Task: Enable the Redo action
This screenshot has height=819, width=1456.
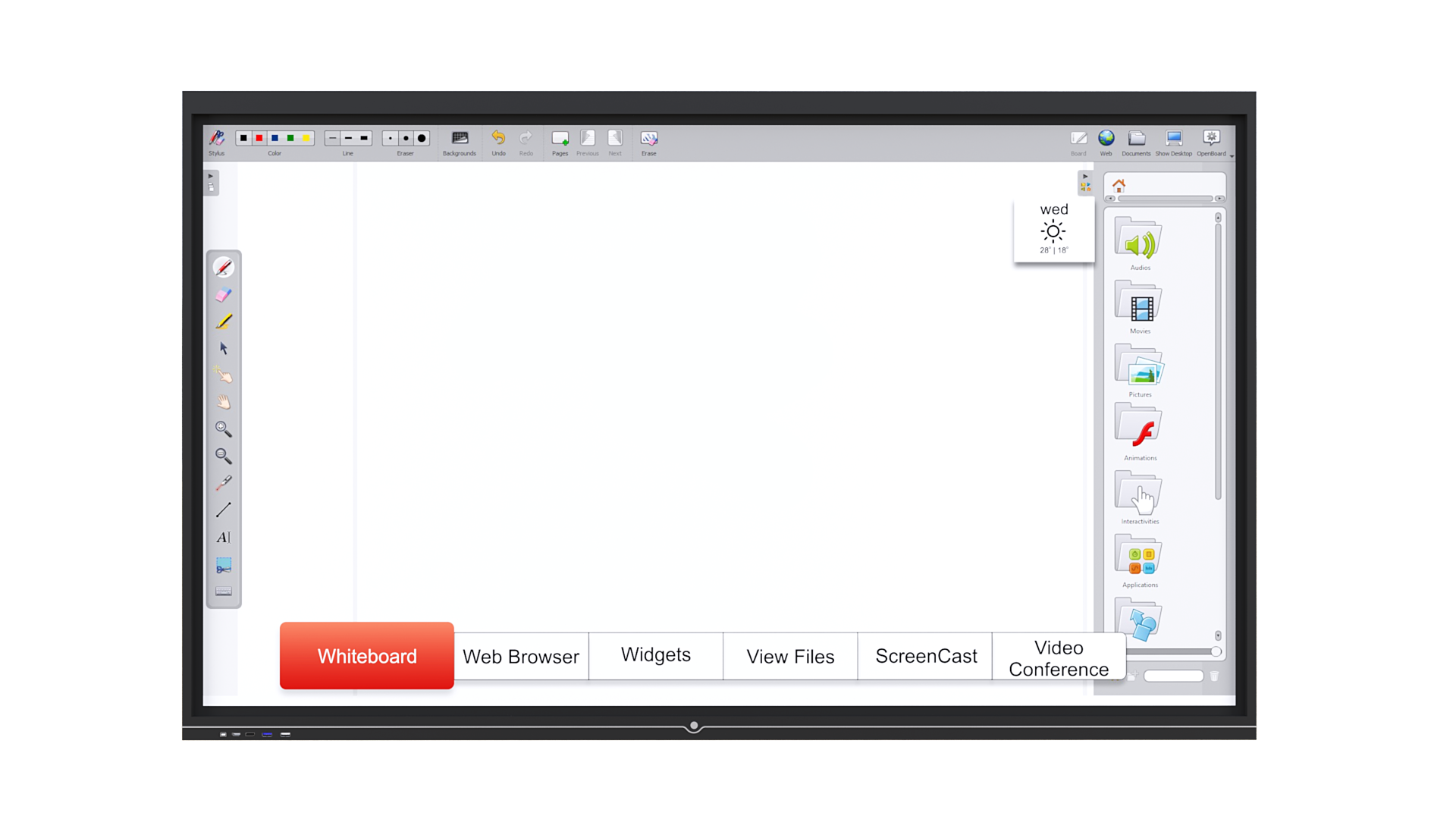Action: (x=525, y=140)
